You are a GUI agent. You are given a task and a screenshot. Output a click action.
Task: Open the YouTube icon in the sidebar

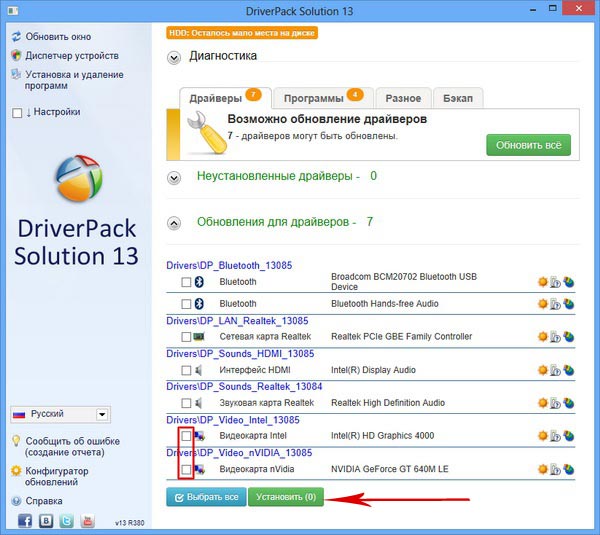[x=88, y=521]
